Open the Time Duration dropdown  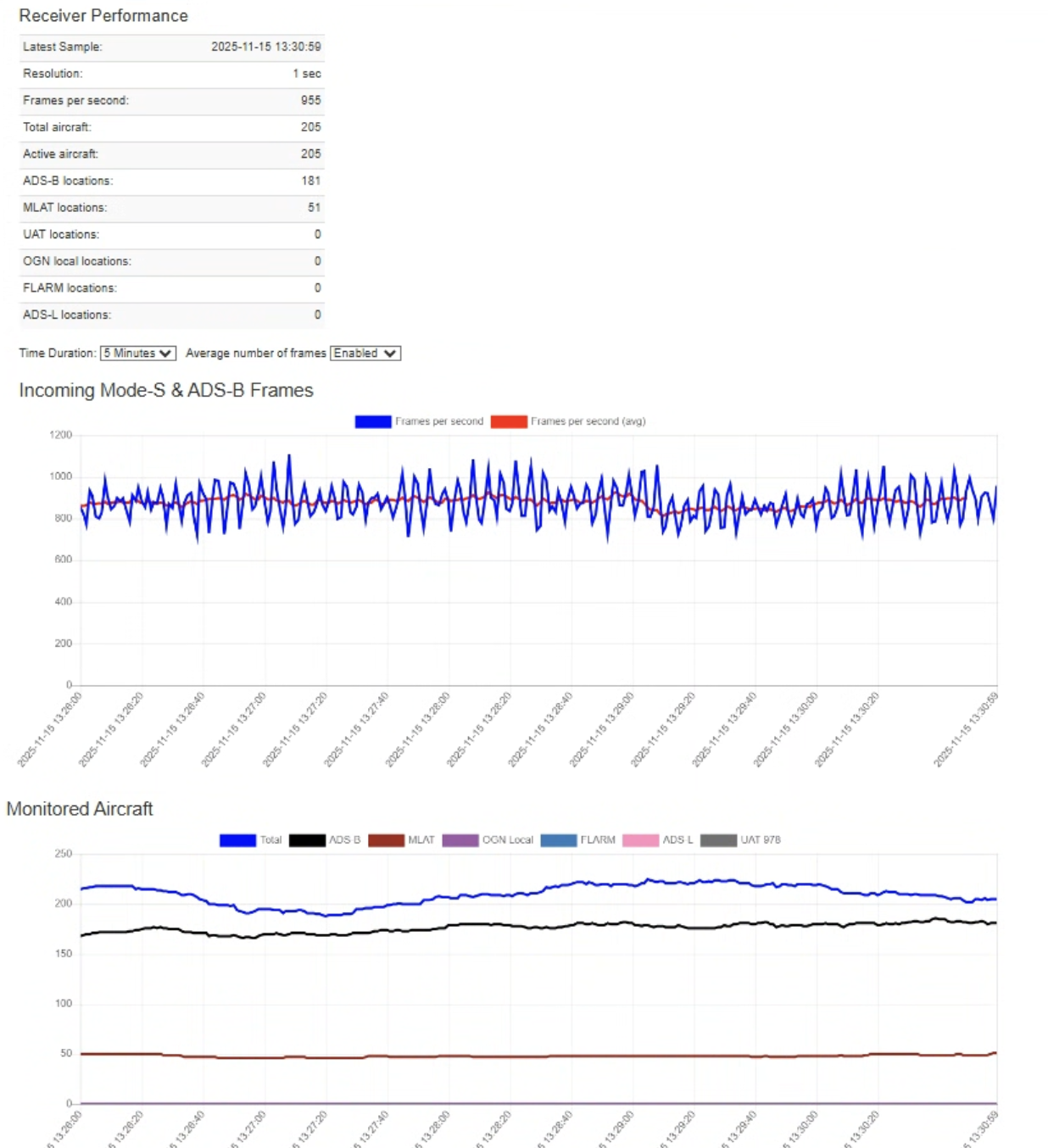[x=138, y=354]
